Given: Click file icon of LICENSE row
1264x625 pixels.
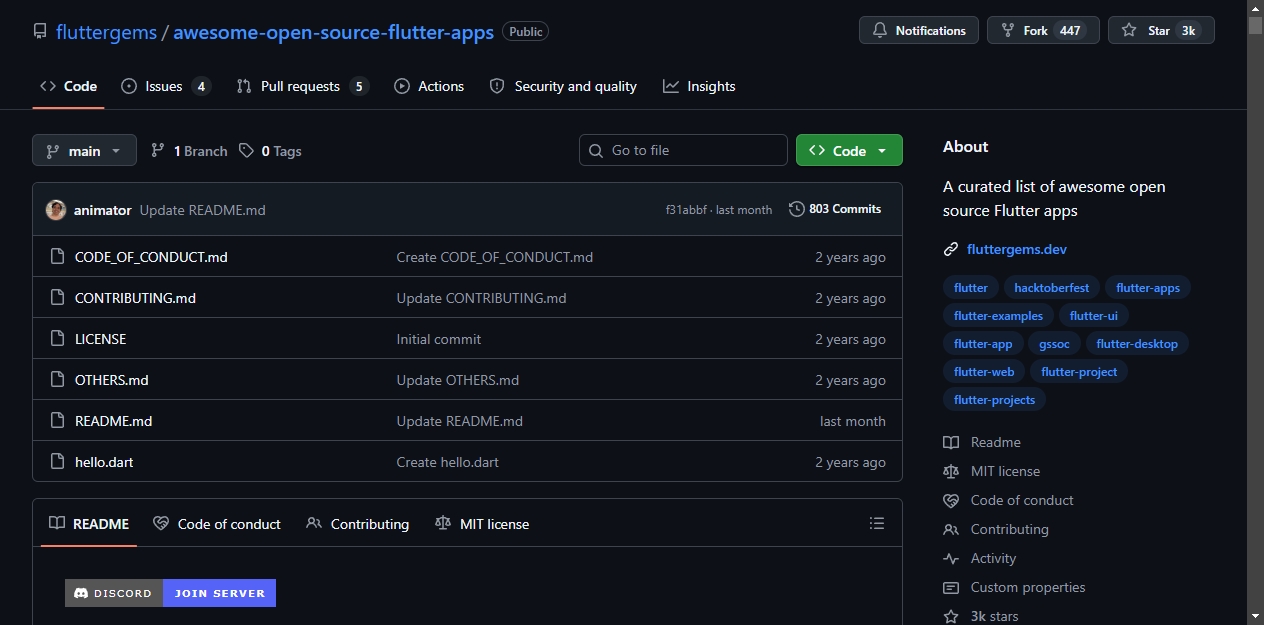Looking at the screenshot, I should pyautogui.click(x=57, y=339).
